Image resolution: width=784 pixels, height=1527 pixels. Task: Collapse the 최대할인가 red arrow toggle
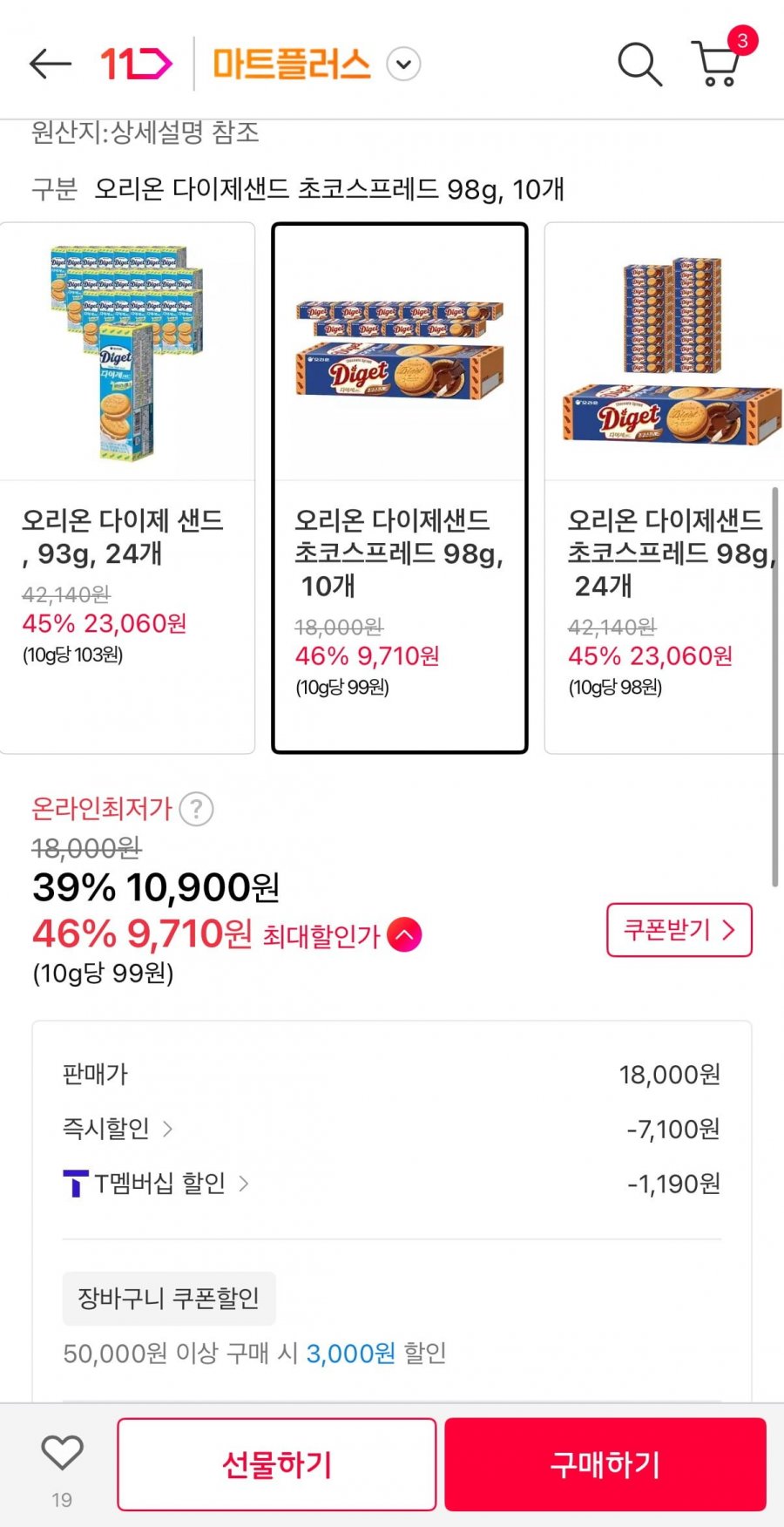[404, 935]
